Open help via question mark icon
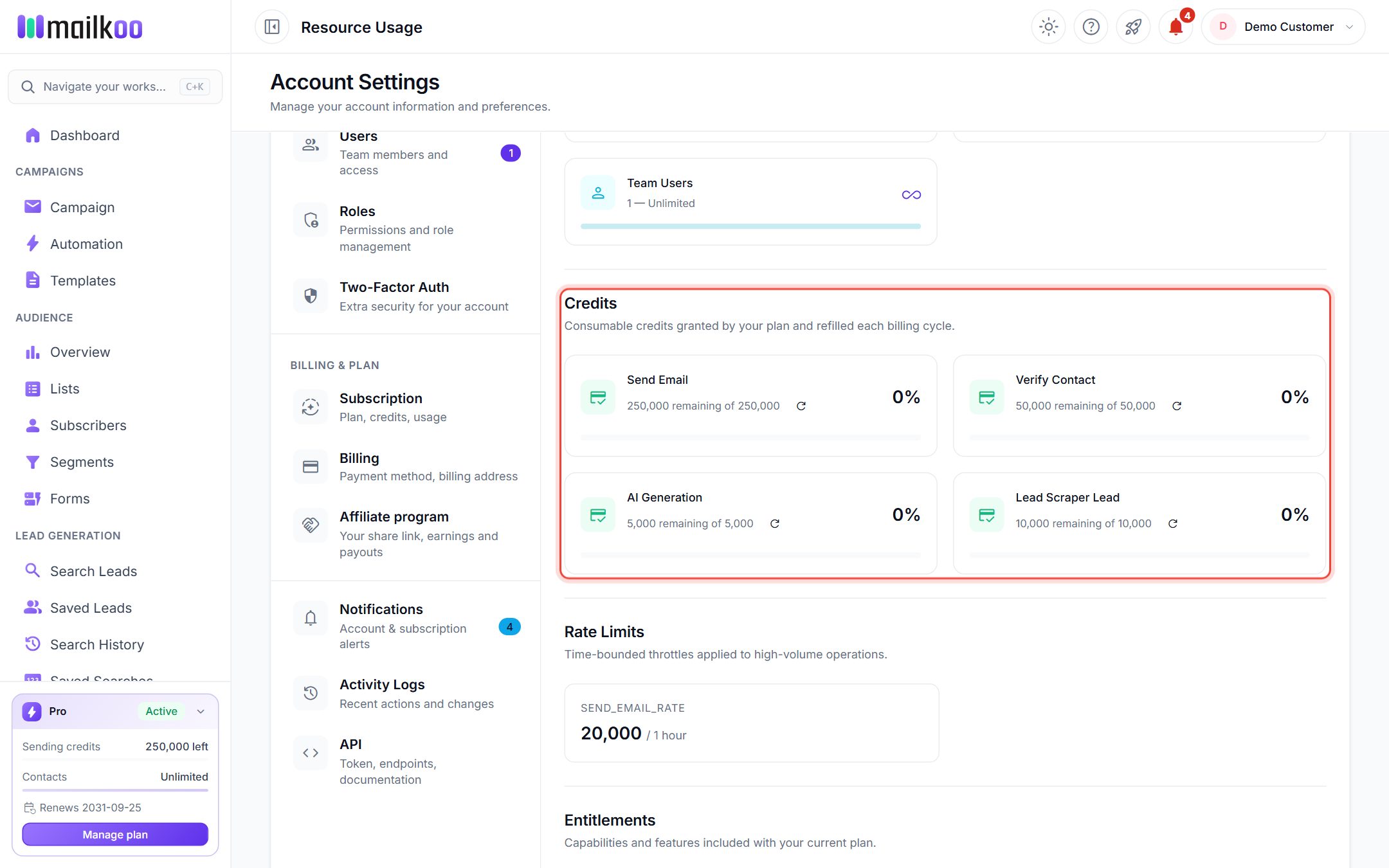1389x868 pixels. click(x=1091, y=27)
